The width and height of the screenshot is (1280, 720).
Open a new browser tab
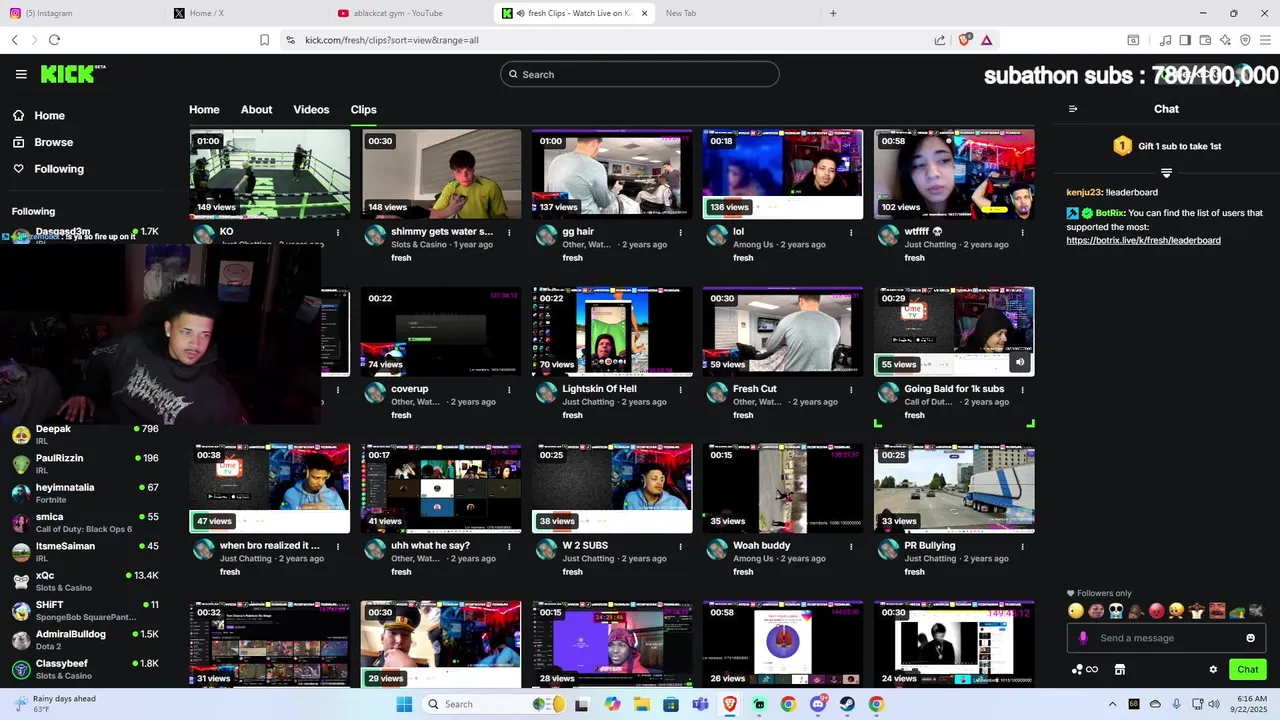click(833, 13)
